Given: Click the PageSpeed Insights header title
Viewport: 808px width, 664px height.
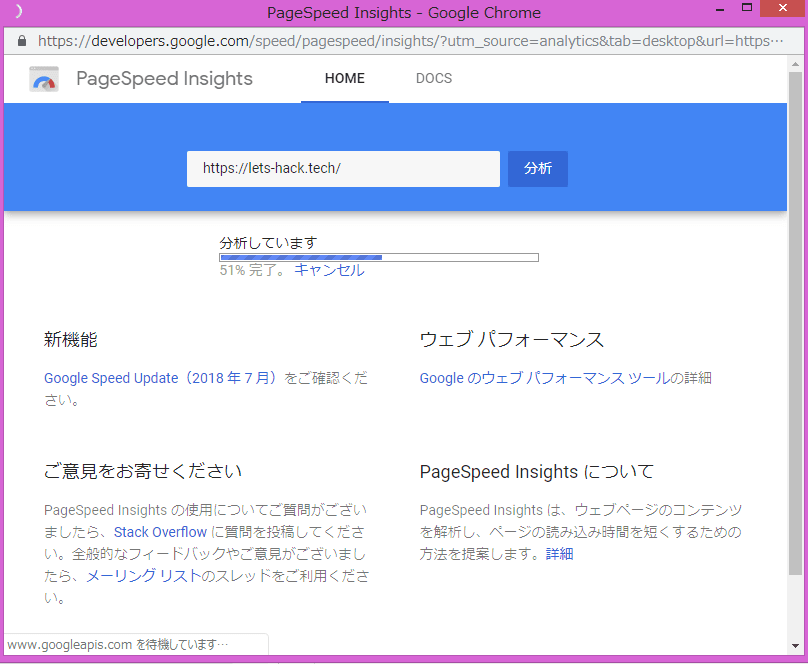Looking at the screenshot, I should pos(164,79).
